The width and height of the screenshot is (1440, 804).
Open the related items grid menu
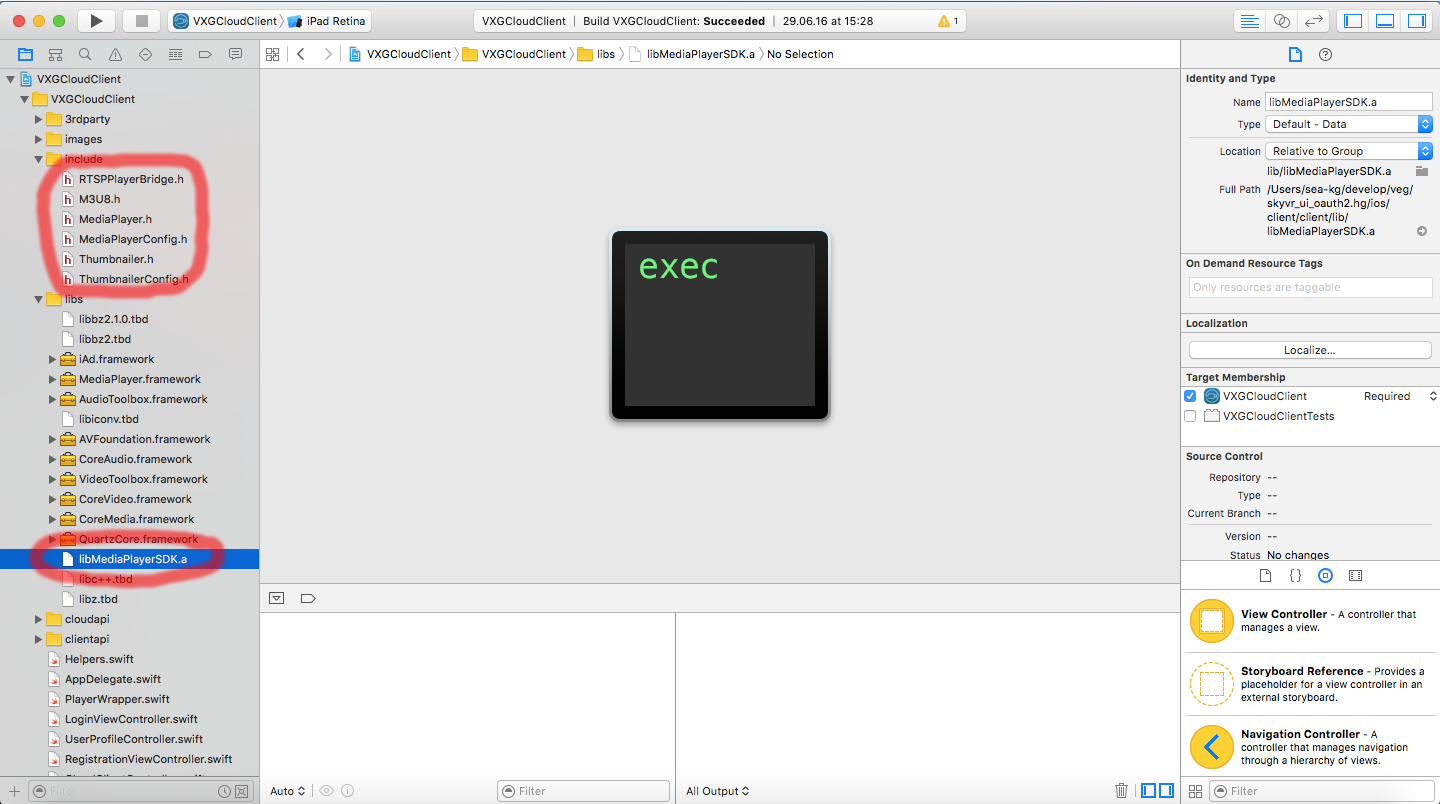point(272,54)
